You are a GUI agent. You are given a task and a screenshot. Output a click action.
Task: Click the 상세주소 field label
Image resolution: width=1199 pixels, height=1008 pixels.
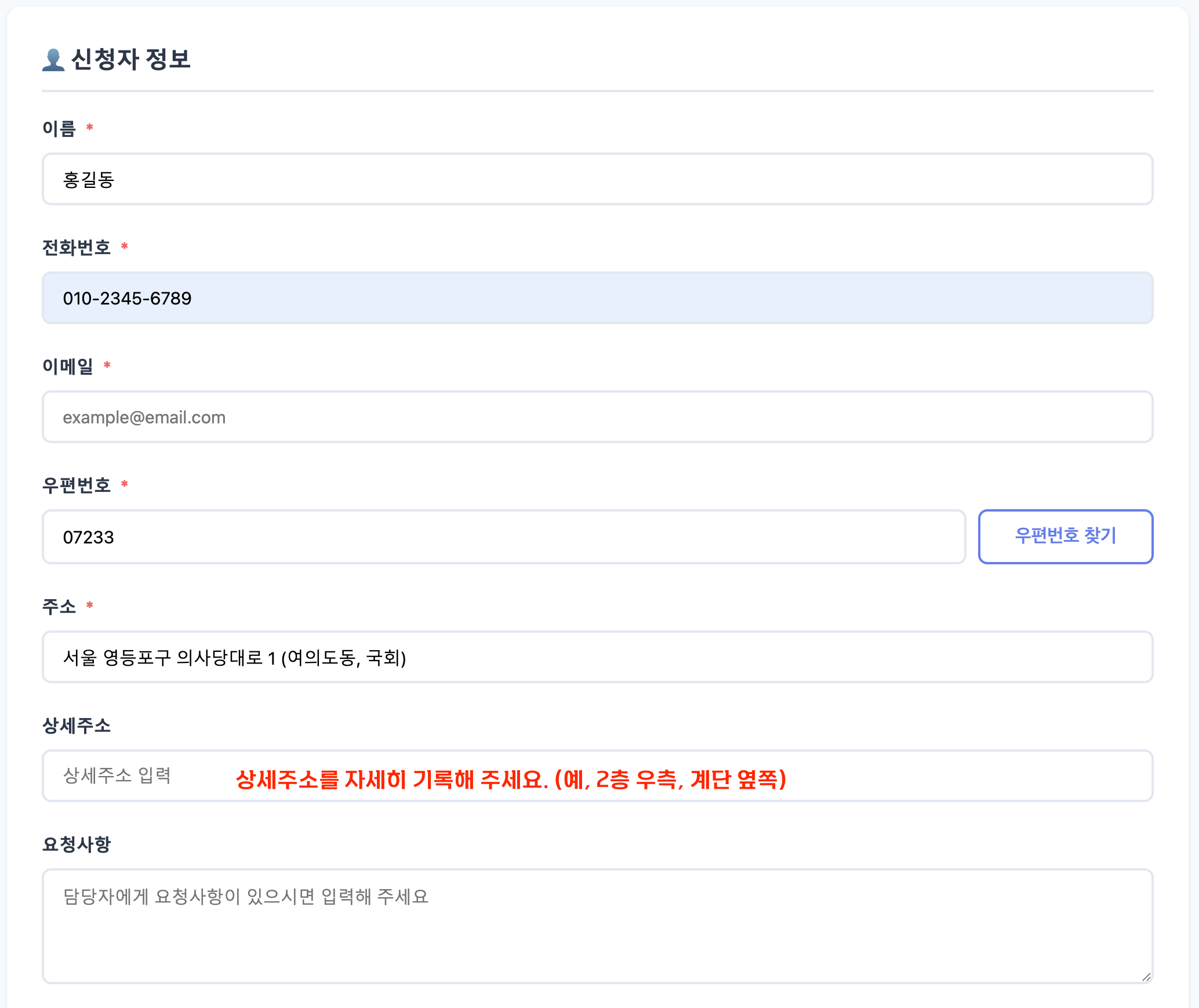tap(76, 726)
